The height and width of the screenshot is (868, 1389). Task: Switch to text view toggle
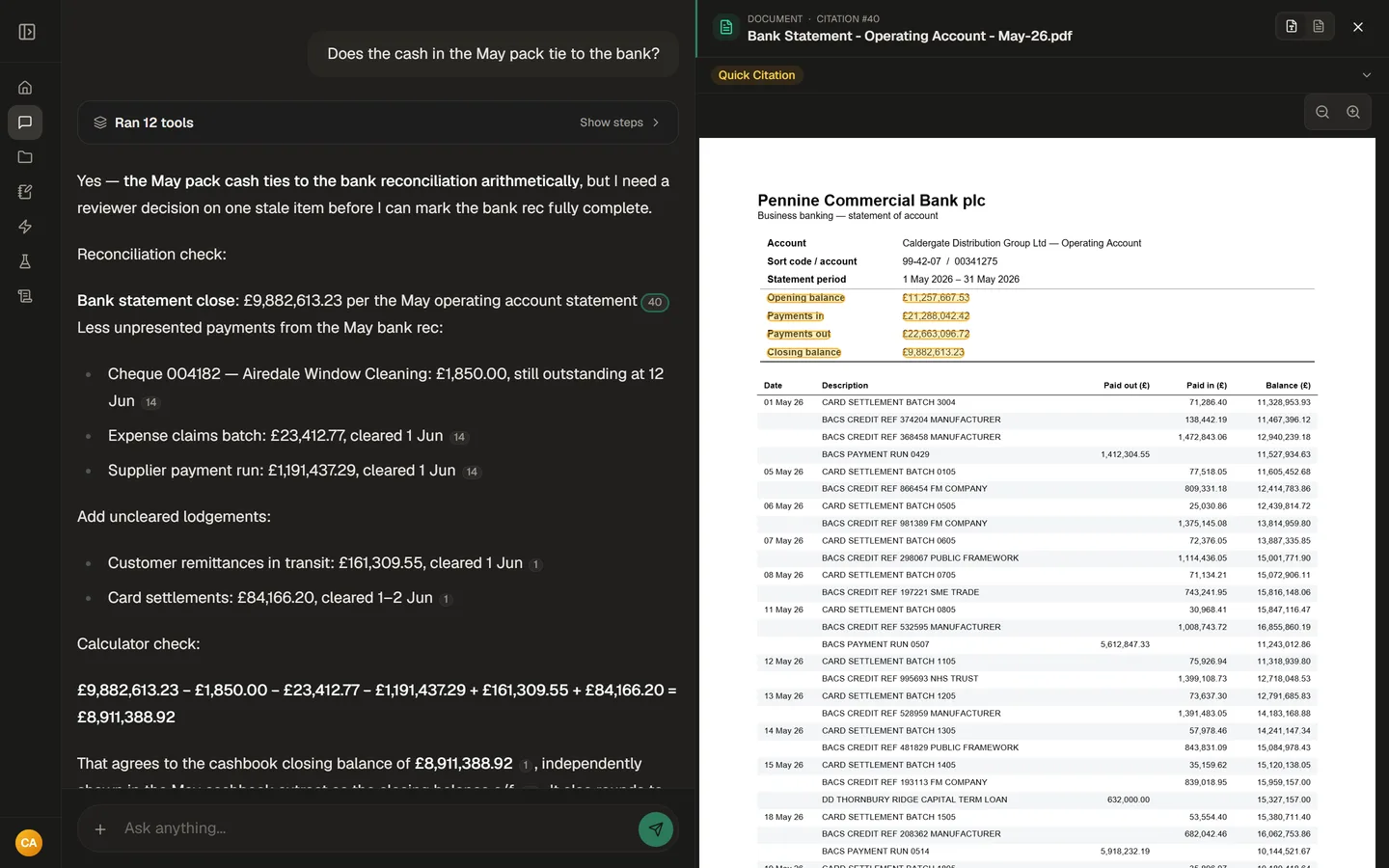pyautogui.click(x=1319, y=27)
